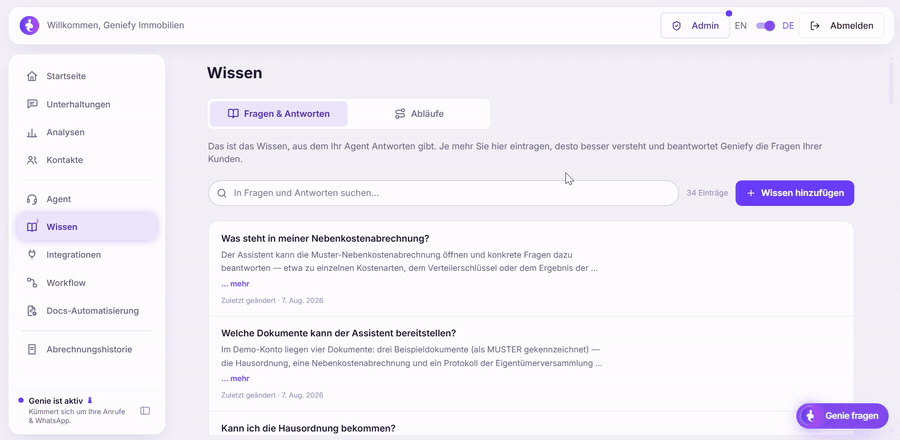Switch to Fragen & Antworten tab
Screen dimensions: 900x440
coord(279,114)
